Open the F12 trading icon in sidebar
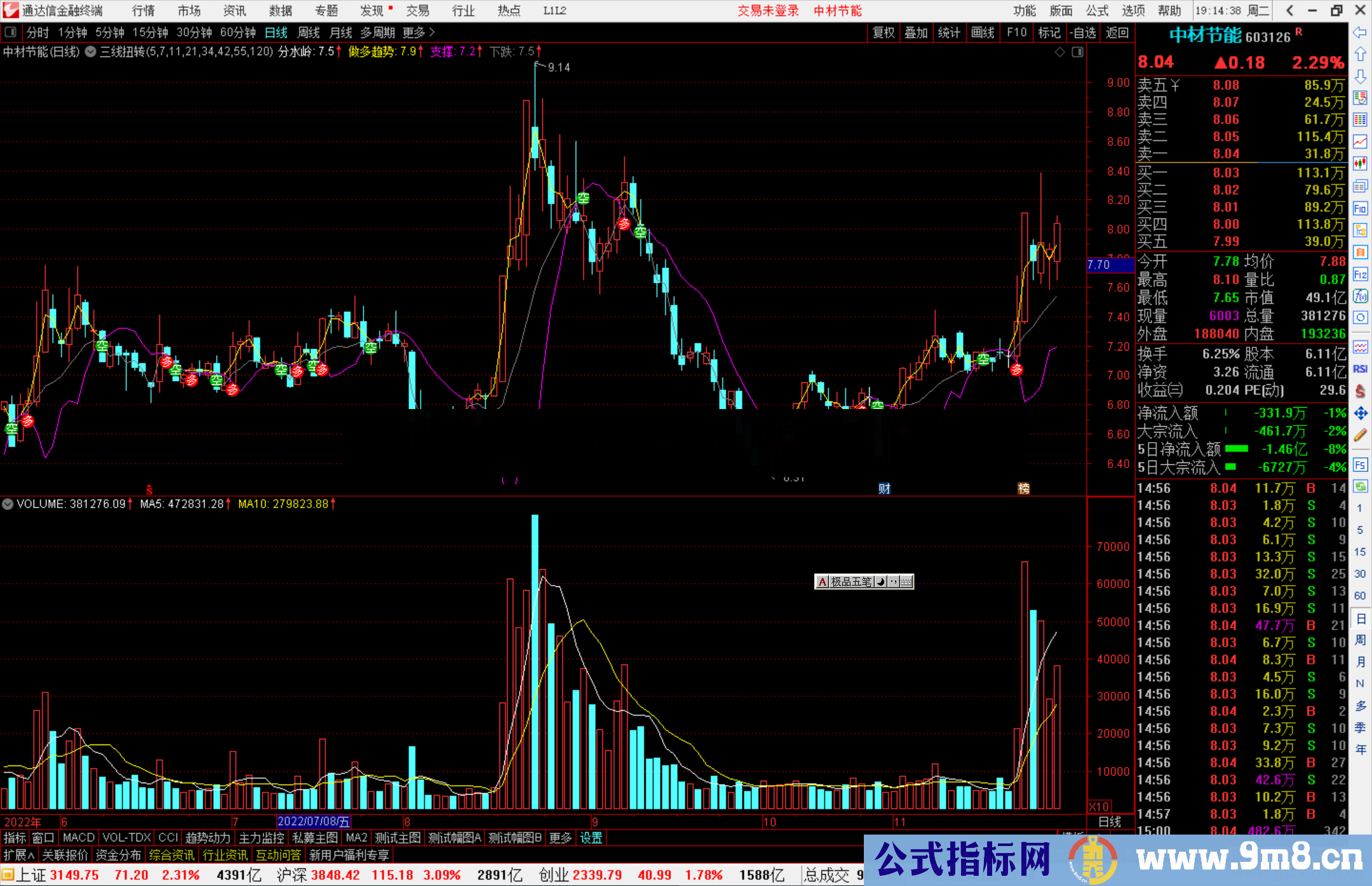 coord(1360,274)
